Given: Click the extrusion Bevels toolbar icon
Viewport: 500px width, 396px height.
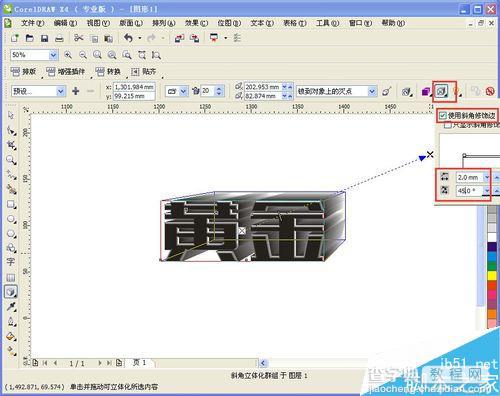Looking at the screenshot, I should pyautogui.click(x=441, y=91).
